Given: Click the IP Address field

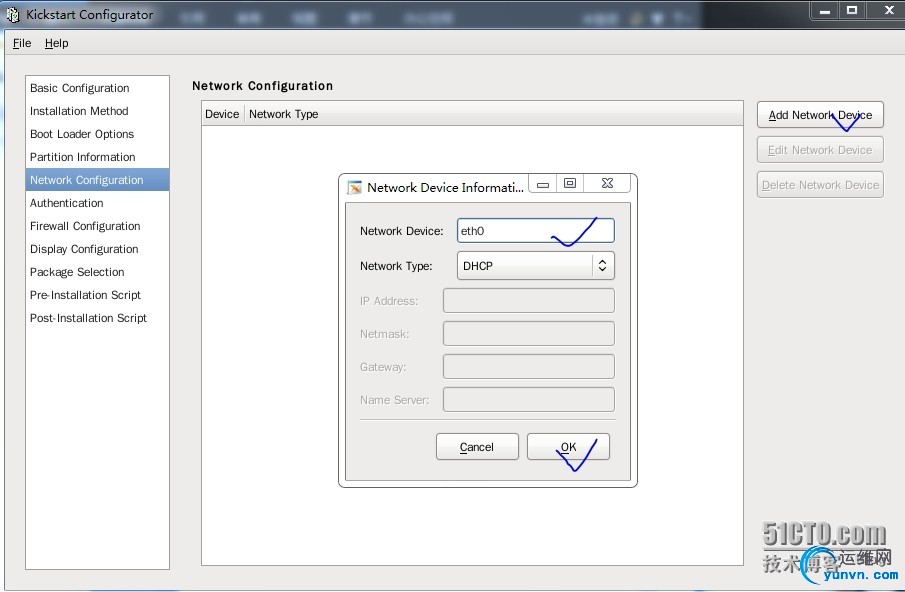Looking at the screenshot, I should tap(529, 301).
